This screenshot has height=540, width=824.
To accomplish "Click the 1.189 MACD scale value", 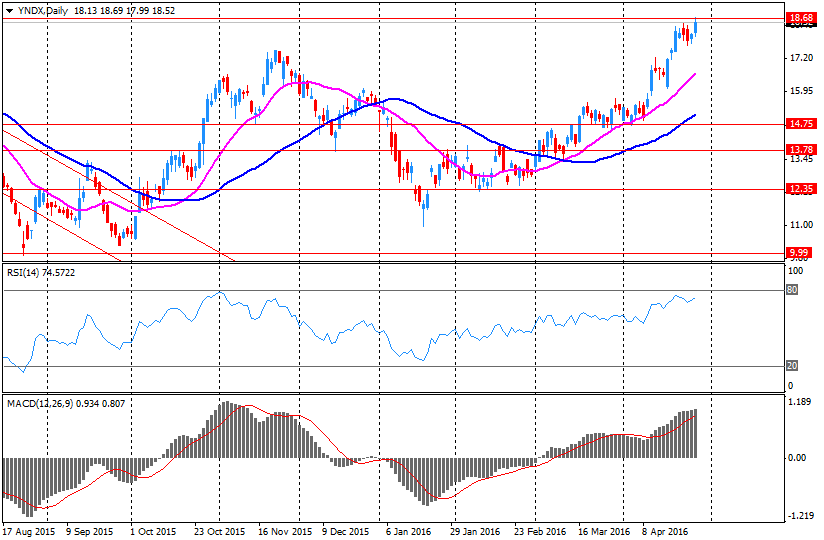I will point(799,403).
